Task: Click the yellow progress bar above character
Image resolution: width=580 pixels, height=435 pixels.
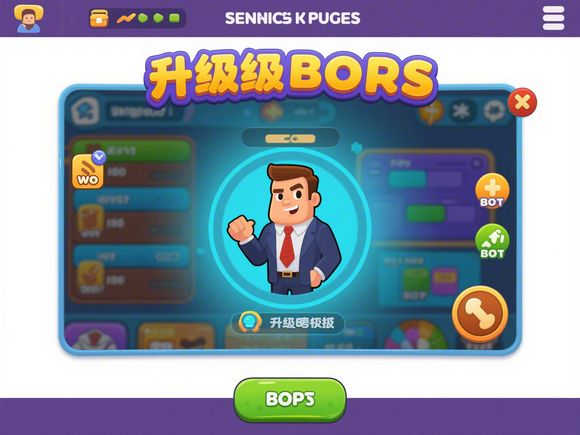Action: point(290,139)
